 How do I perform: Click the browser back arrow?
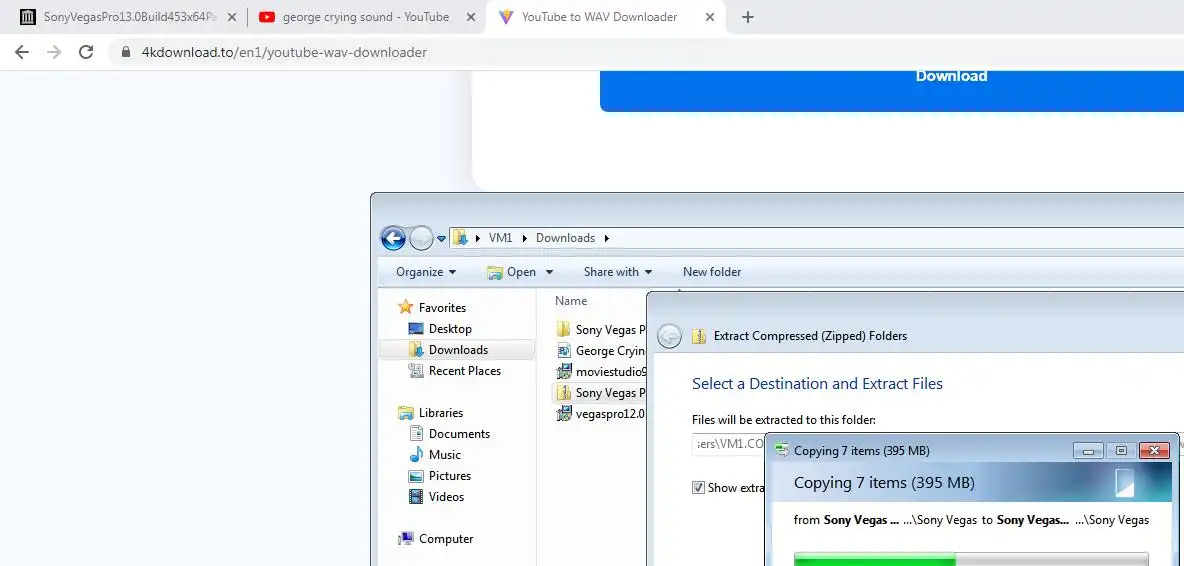[x=22, y=52]
